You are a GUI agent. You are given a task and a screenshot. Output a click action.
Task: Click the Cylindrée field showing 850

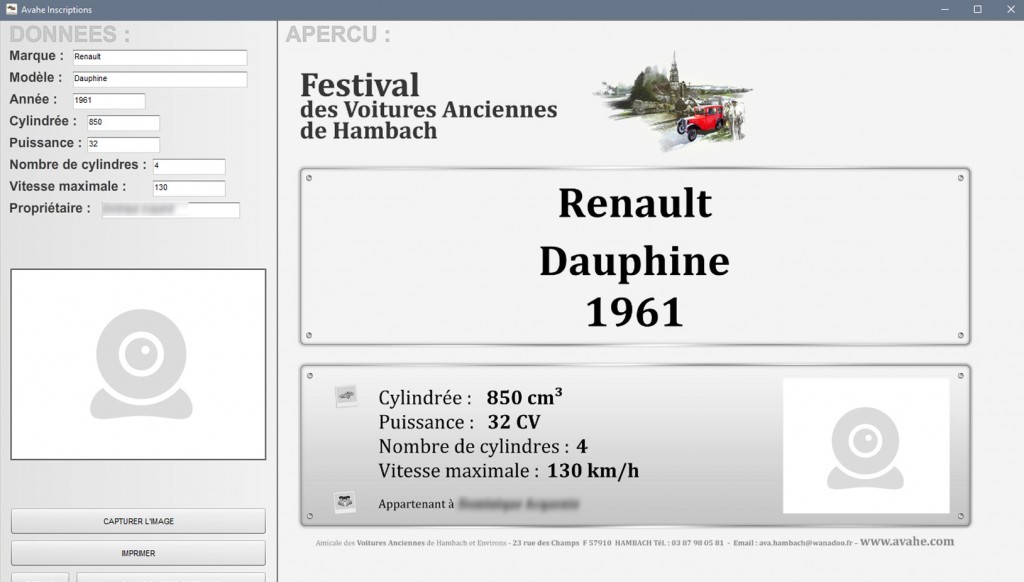(123, 122)
